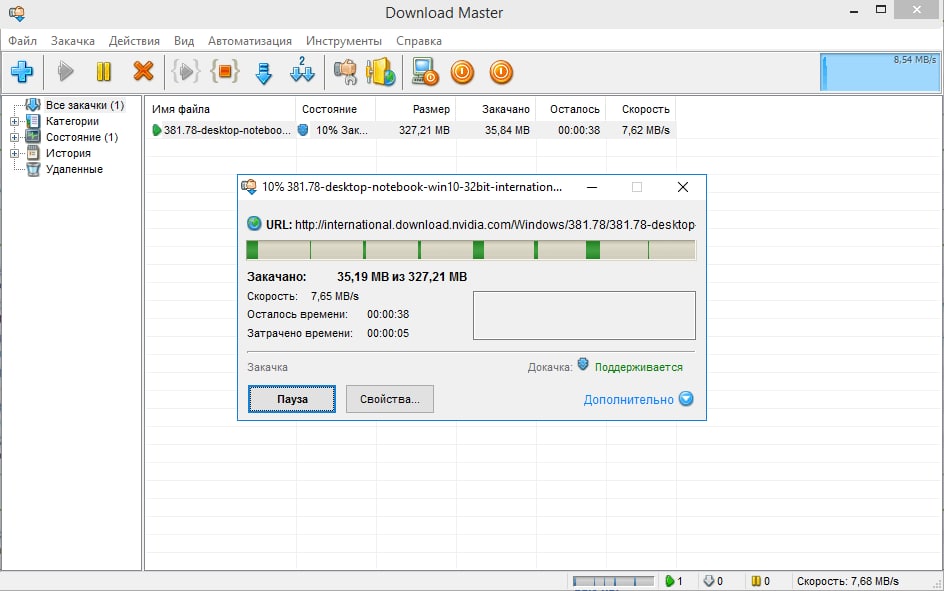Click the empty speed graph box in dialog
944x591 pixels.
pos(584,315)
